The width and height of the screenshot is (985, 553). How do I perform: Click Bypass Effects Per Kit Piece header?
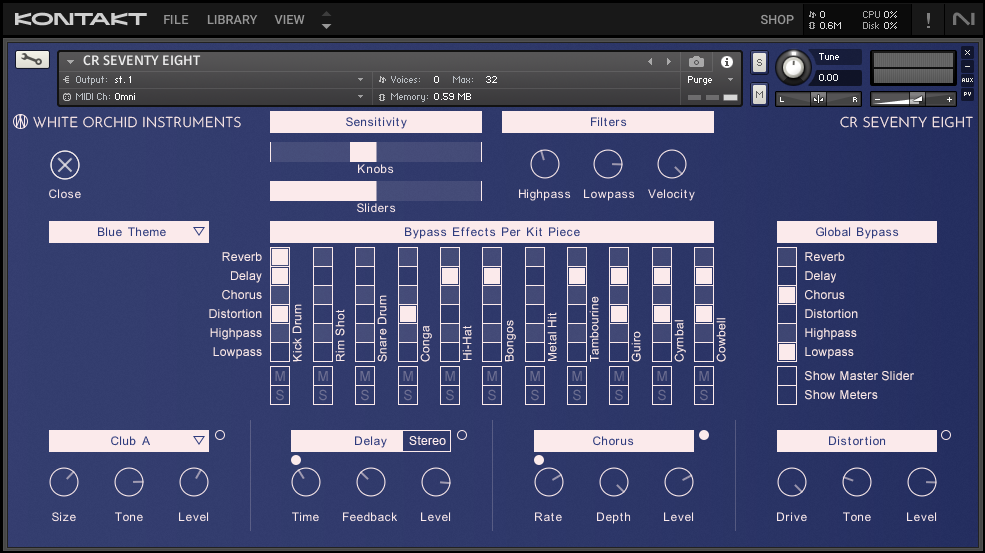(x=492, y=232)
